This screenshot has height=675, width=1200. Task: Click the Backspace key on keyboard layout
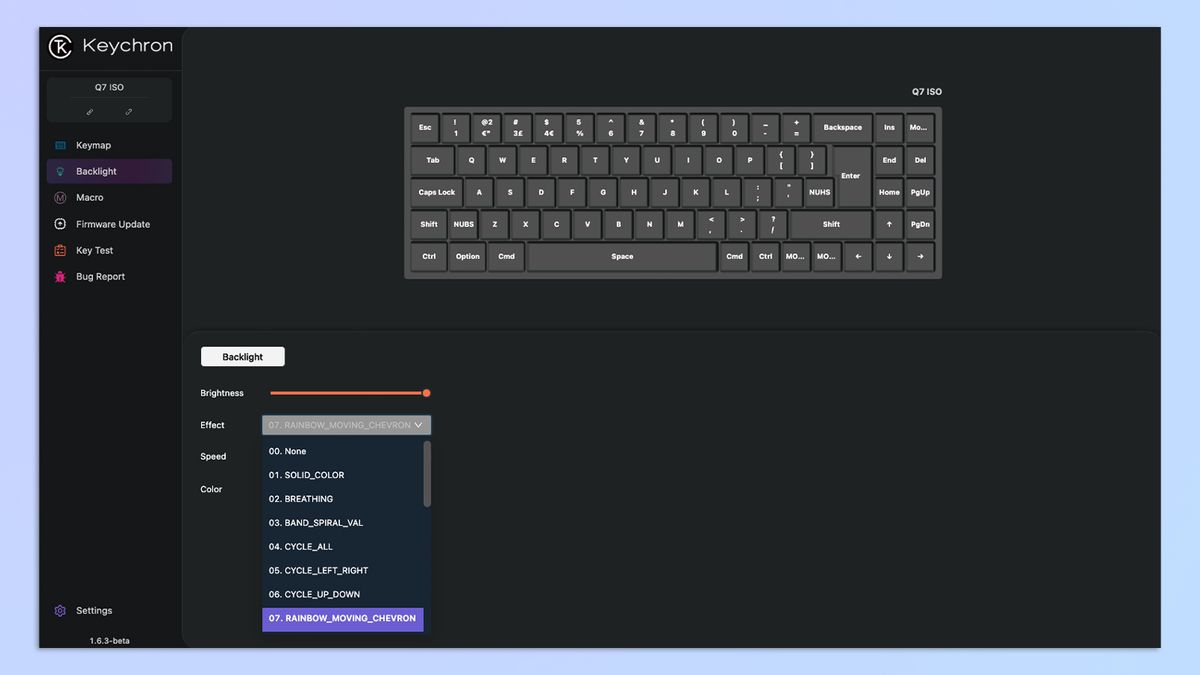pos(842,128)
